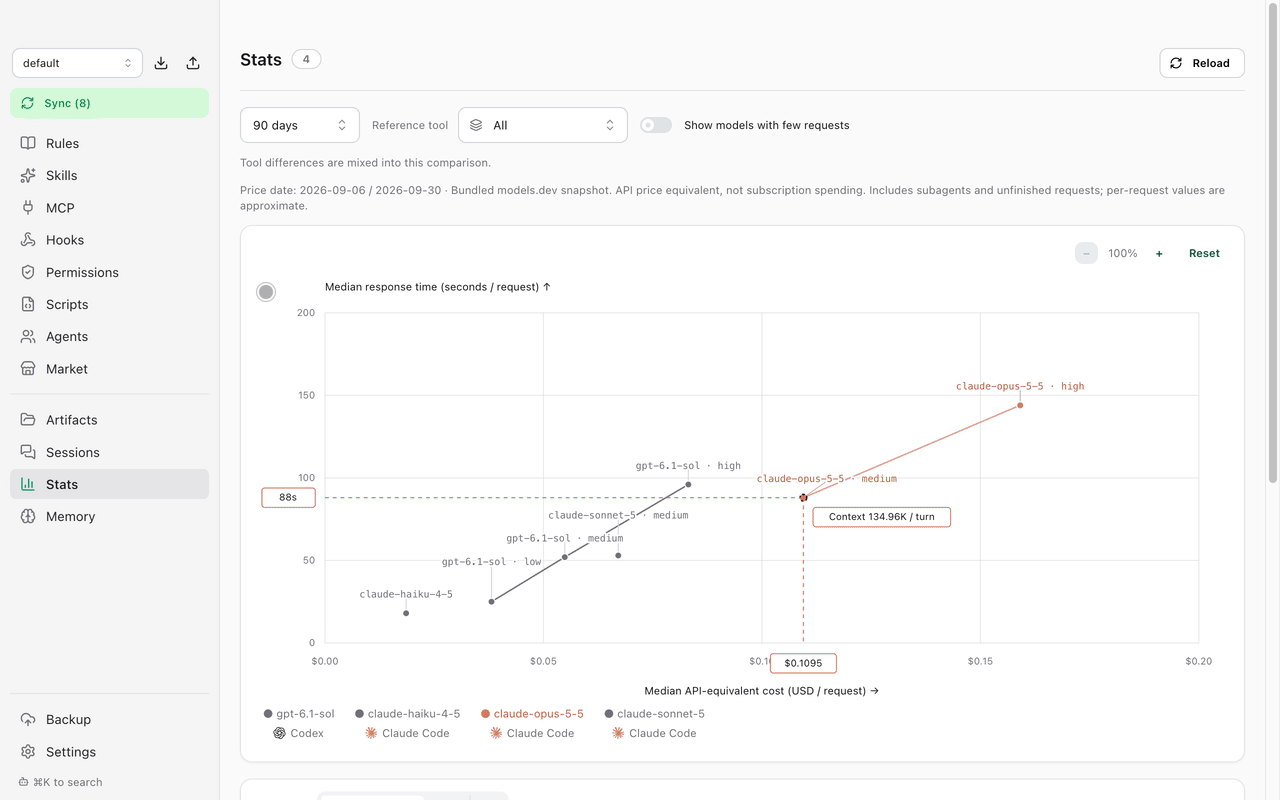Image resolution: width=1280 pixels, height=800 pixels.
Task: Click the gpt-6.1-sol · high data point
Action: (688, 485)
